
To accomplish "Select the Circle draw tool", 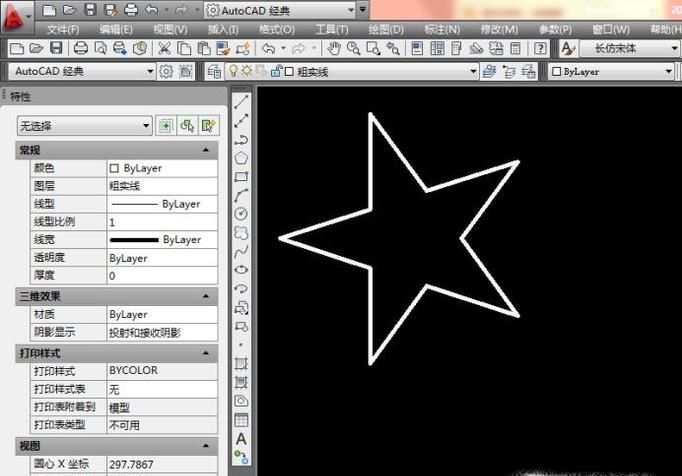I will 241,214.
